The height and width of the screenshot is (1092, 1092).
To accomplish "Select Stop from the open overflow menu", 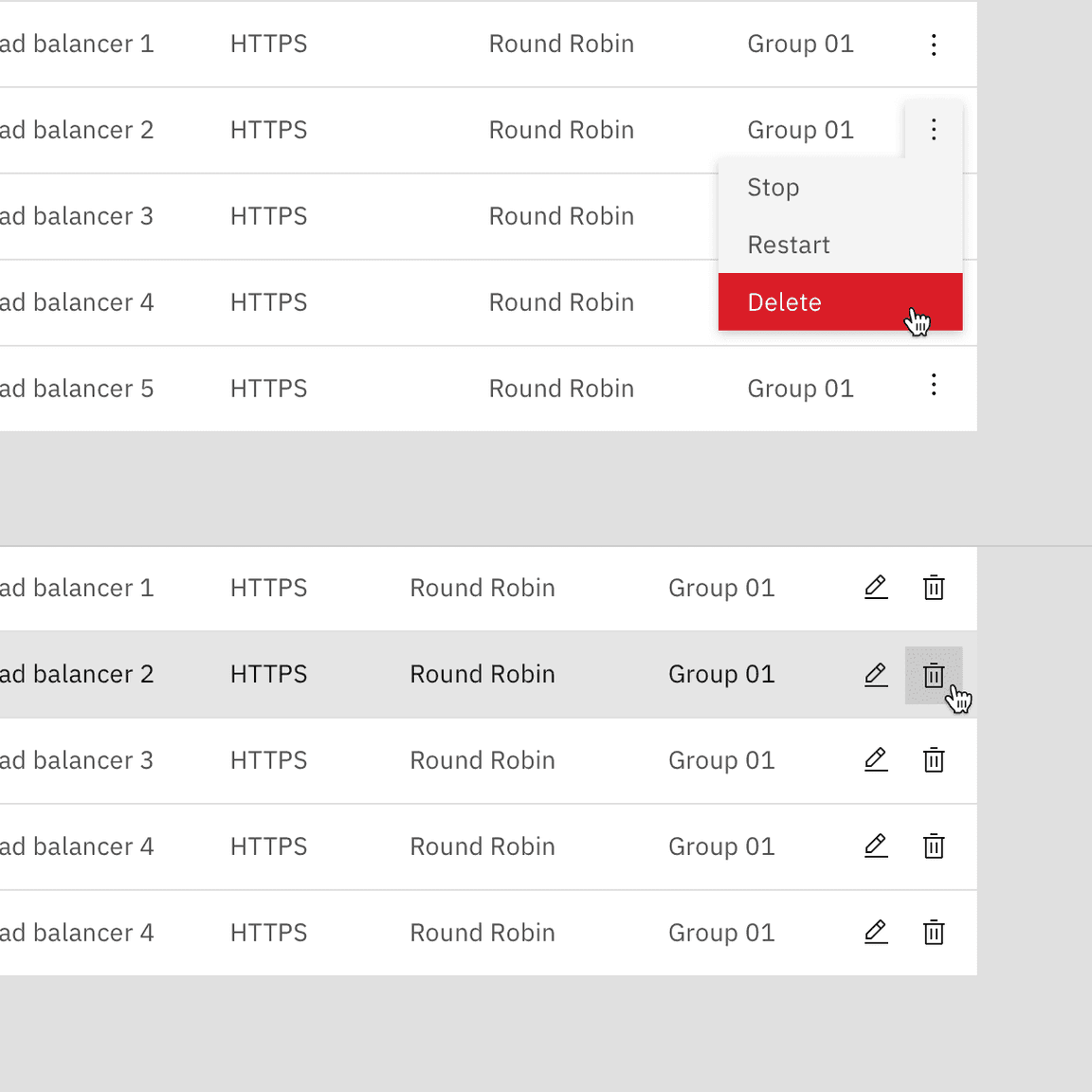I will (773, 187).
